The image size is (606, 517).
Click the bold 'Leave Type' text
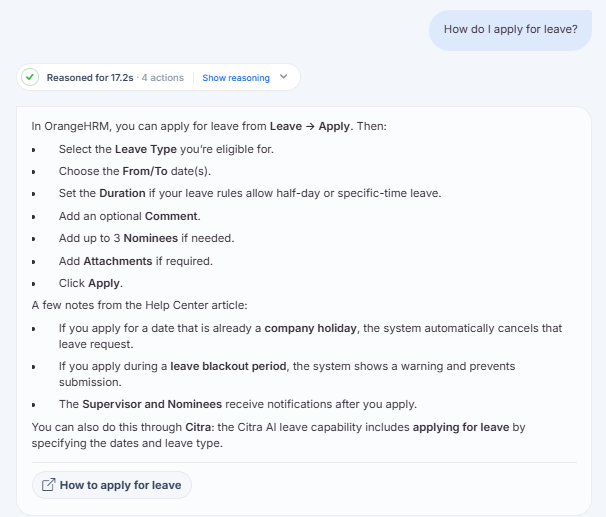(x=146, y=149)
